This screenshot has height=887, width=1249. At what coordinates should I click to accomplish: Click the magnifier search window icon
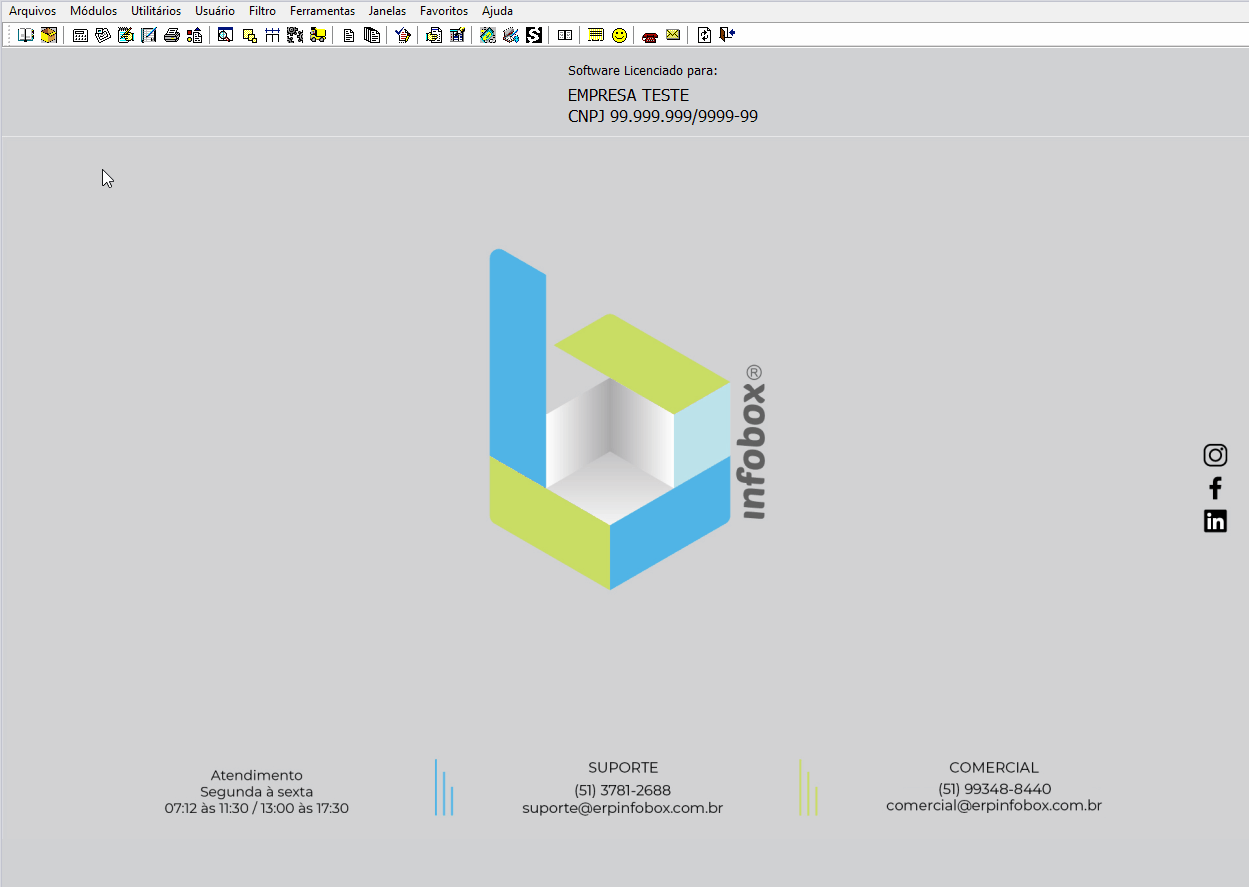(225, 35)
